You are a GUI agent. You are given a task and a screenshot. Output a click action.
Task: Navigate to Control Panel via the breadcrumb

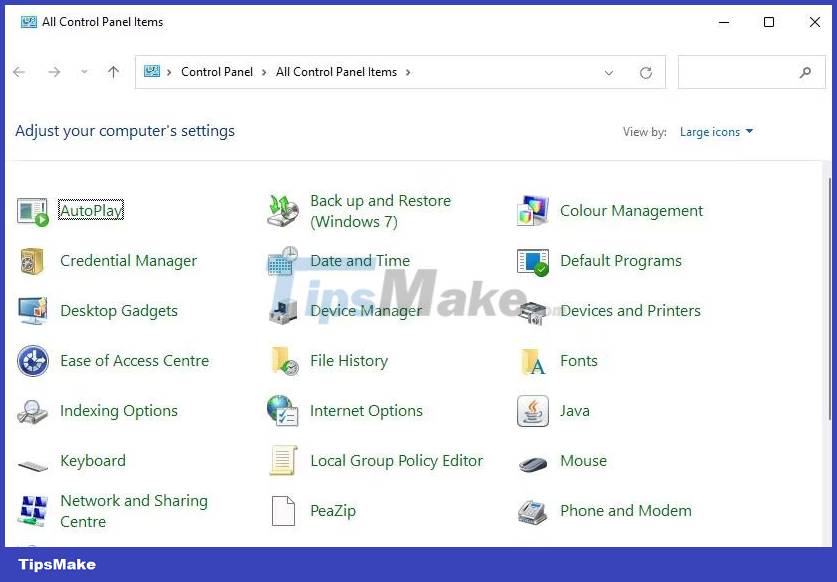[x=217, y=72]
